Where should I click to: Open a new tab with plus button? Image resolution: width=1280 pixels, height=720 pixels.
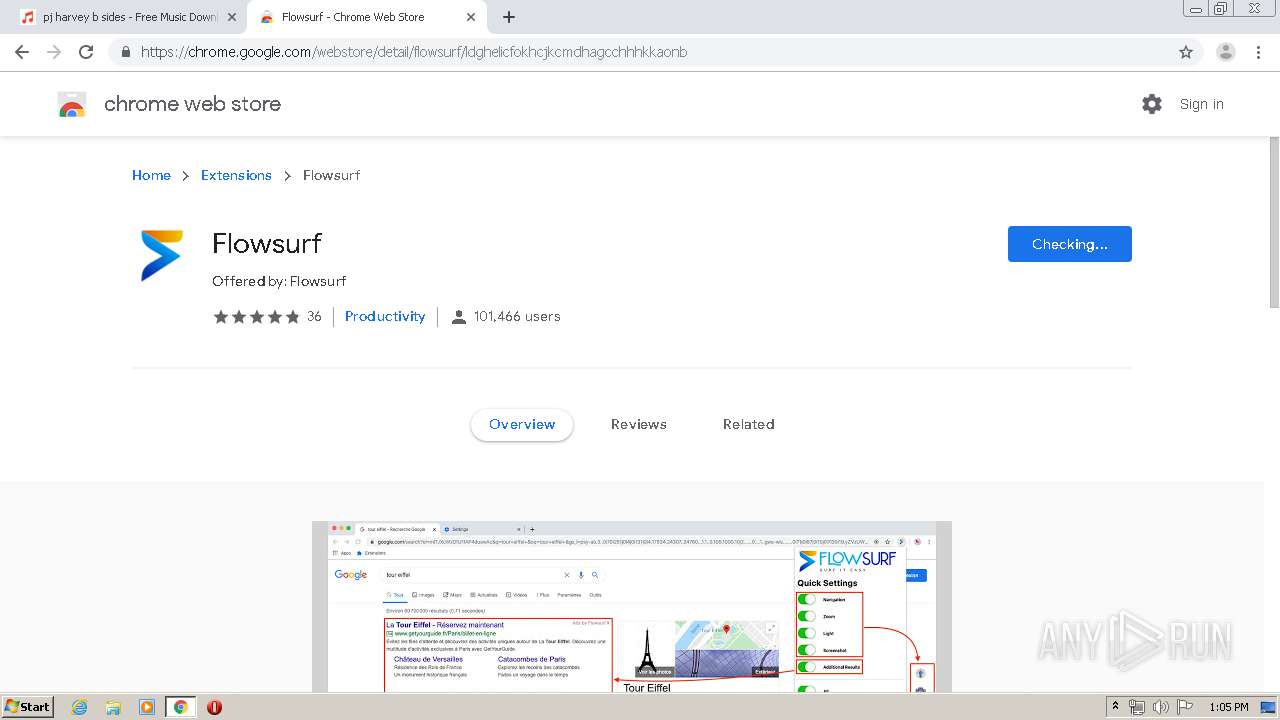509,17
